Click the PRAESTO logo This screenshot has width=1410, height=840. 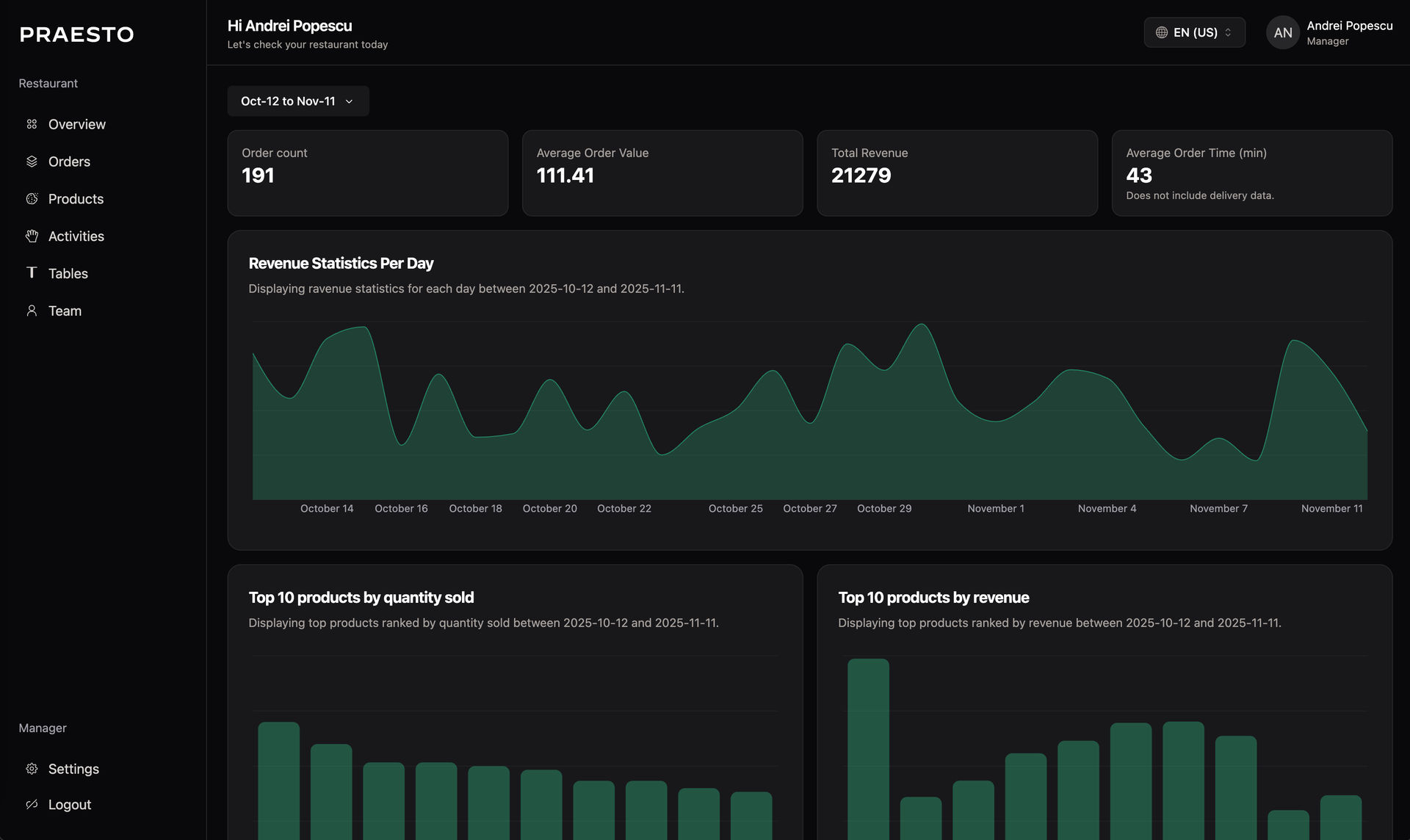(x=76, y=34)
